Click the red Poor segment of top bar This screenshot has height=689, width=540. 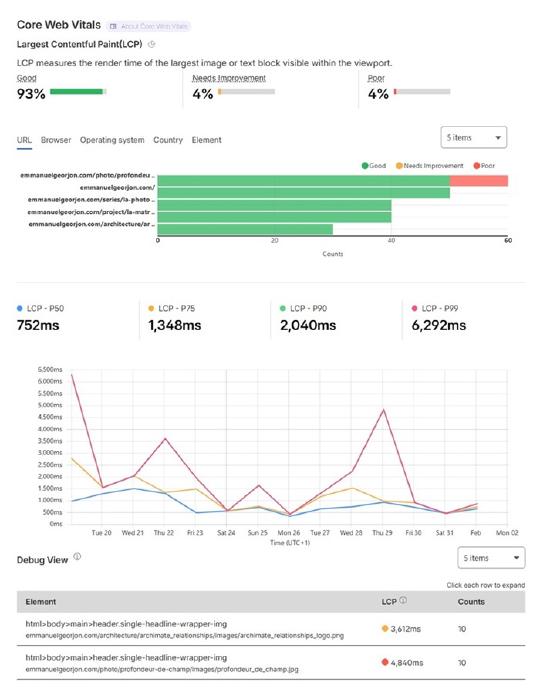pyautogui.click(x=479, y=181)
